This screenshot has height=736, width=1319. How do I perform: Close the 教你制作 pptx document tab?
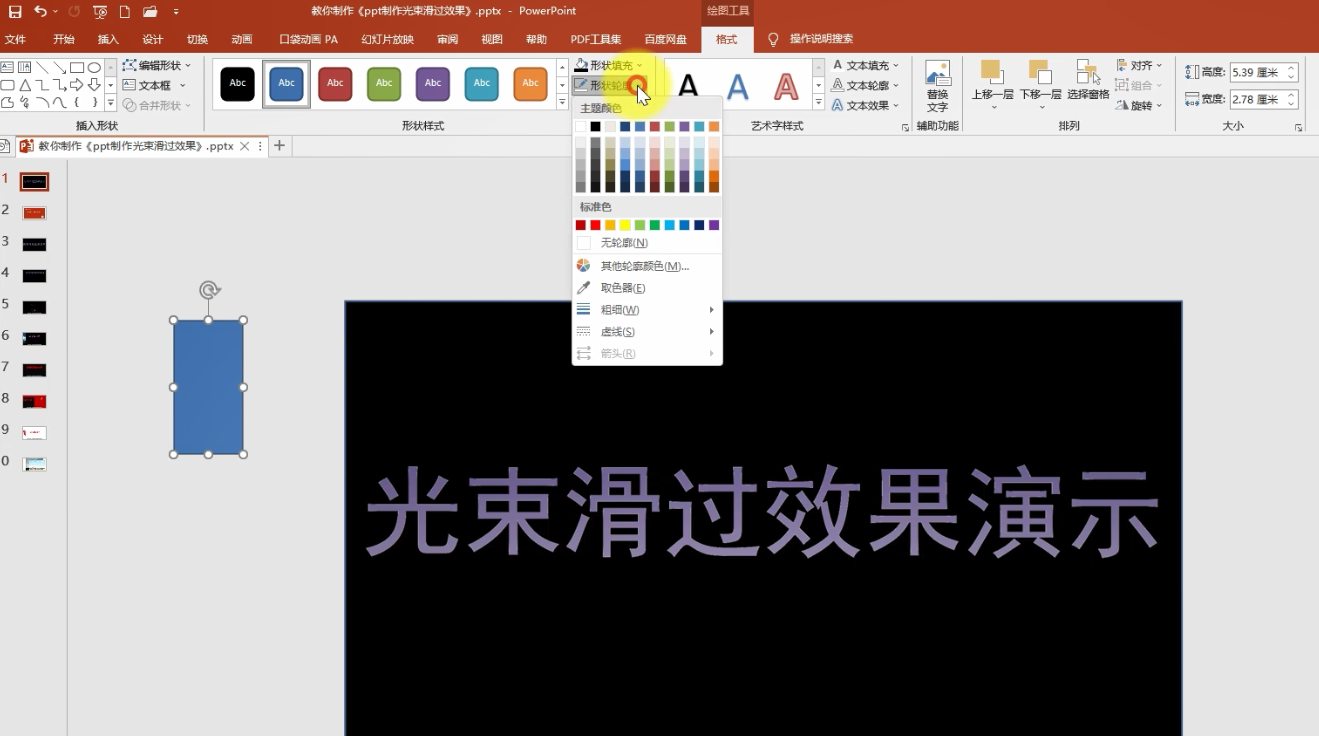point(245,146)
